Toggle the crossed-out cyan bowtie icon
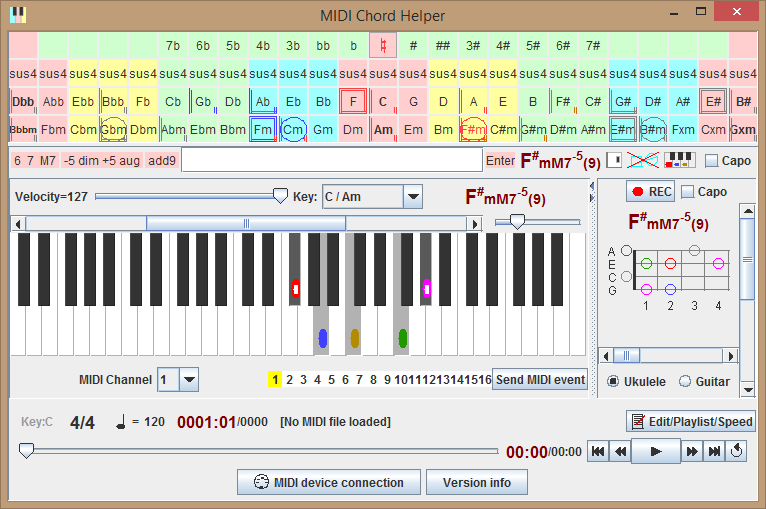This screenshot has height=509, width=766. 642,160
